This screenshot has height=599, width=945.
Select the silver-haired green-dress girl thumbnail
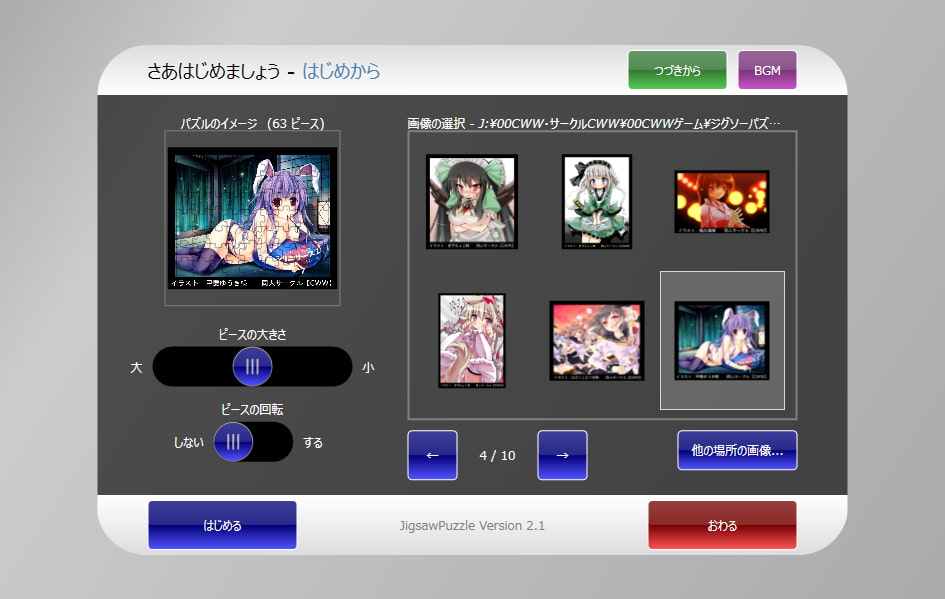coord(597,202)
